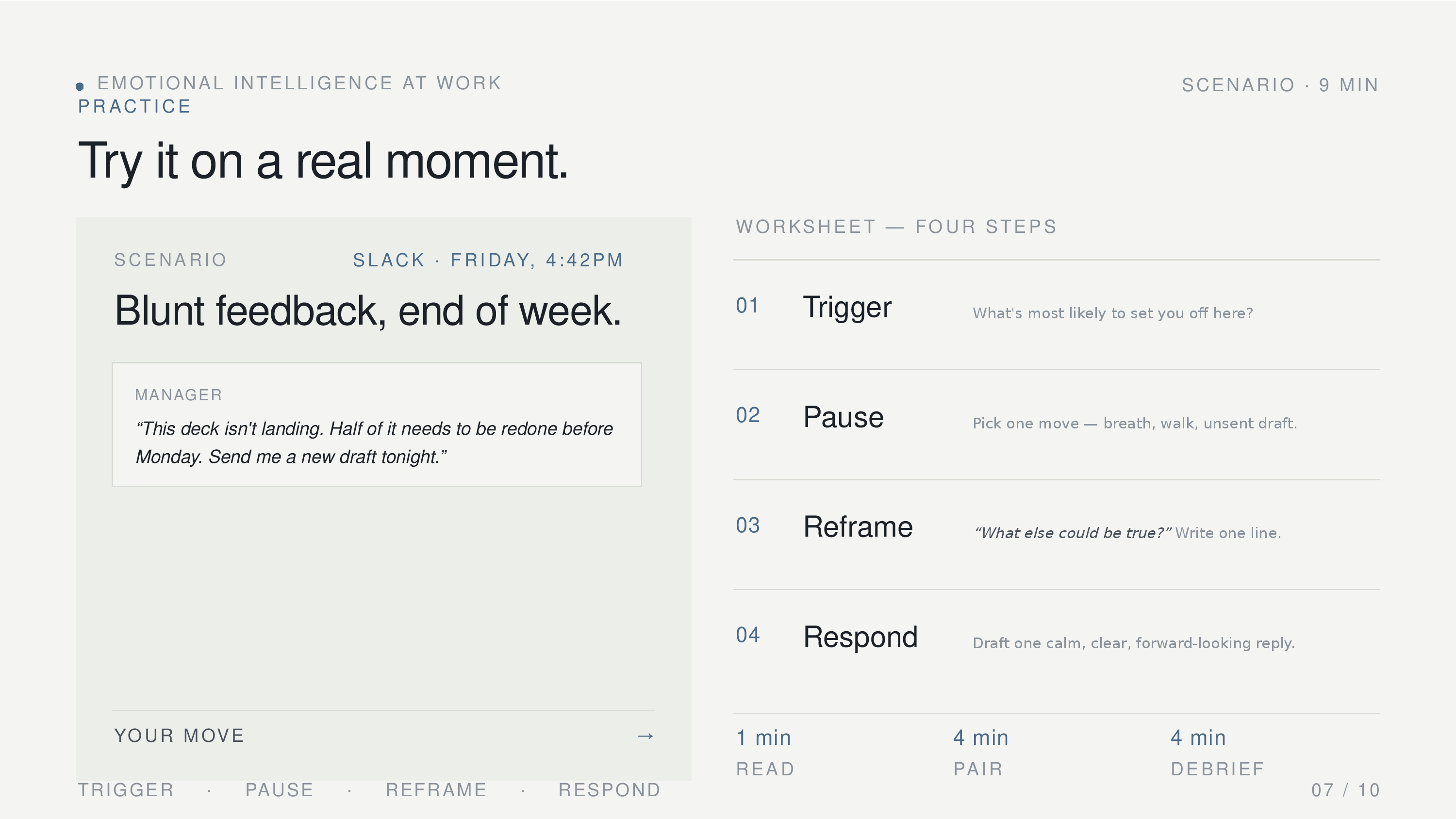Click the arrow icon beside Your Move
Viewport: 1456px width, 819px height.
point(645,736)
